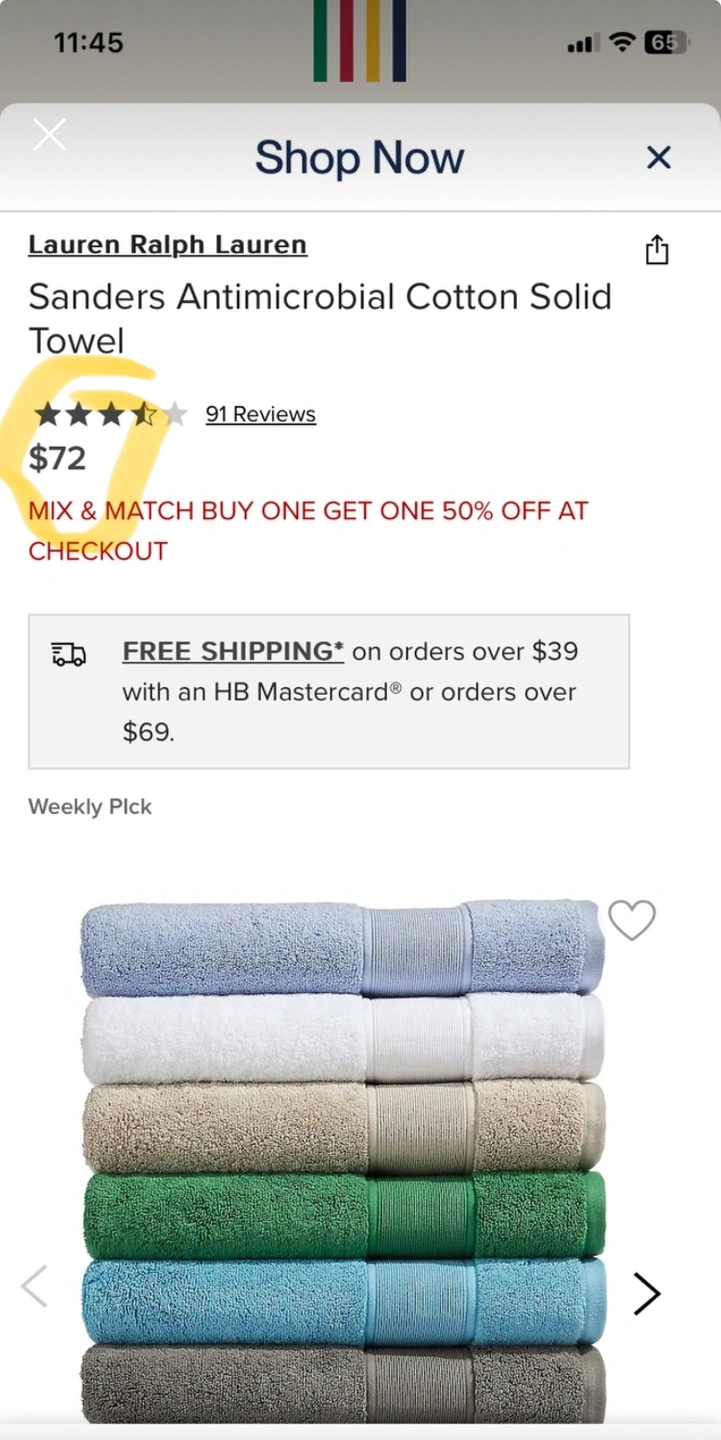Close Shop Now panel with blue X
This screenshot has height=1440, width=721.
(658, 157)
